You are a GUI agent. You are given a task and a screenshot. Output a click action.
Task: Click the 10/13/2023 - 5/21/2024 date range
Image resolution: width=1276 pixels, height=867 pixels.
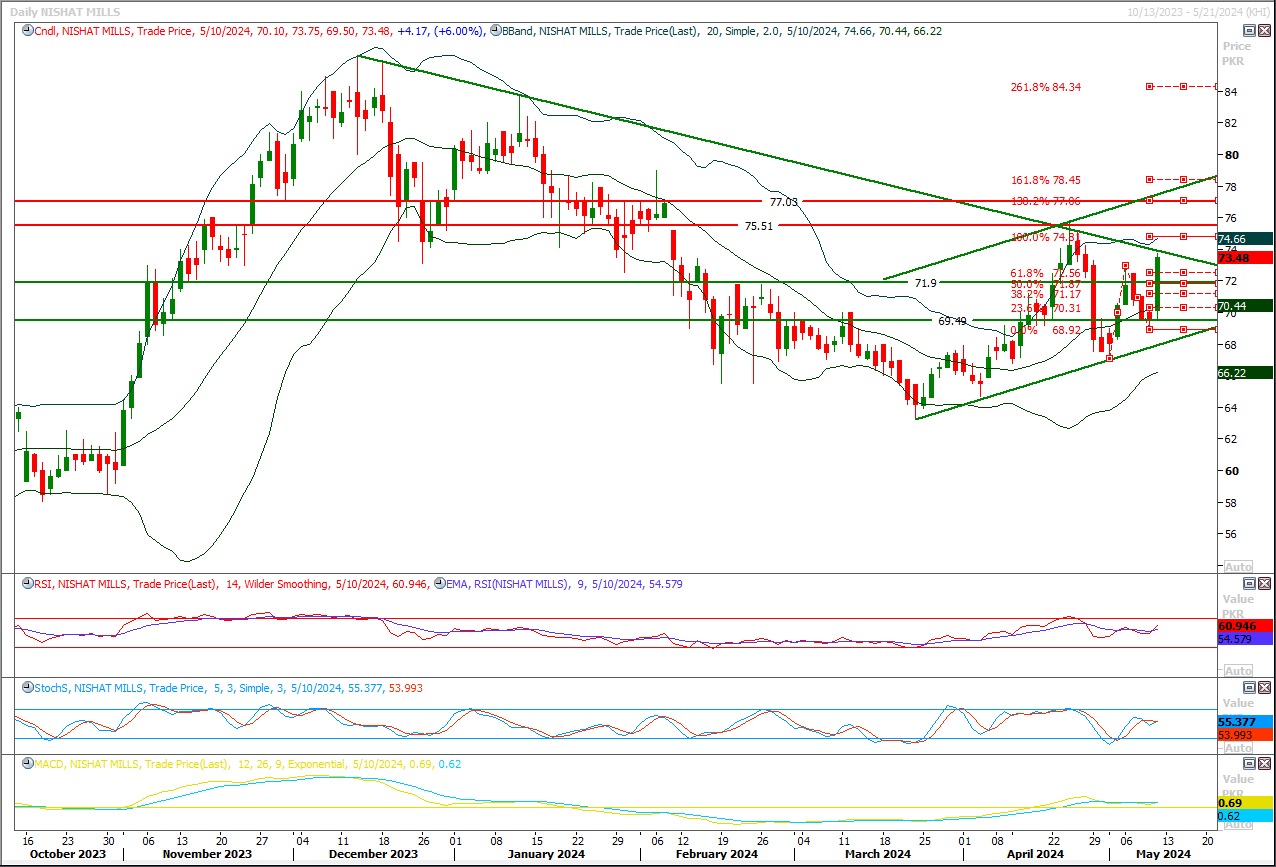click(x=1198, y=11)
